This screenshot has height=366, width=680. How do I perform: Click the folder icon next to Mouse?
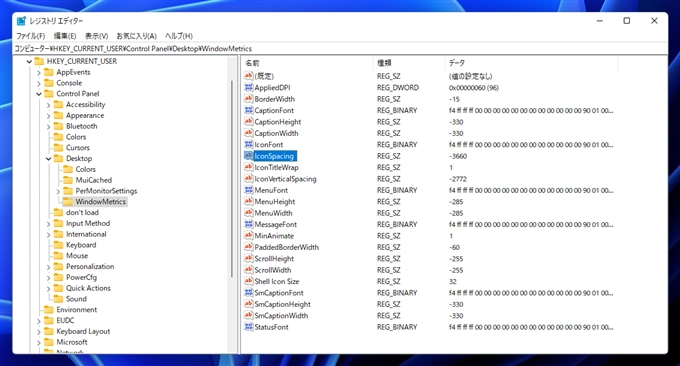click(59, 255)
